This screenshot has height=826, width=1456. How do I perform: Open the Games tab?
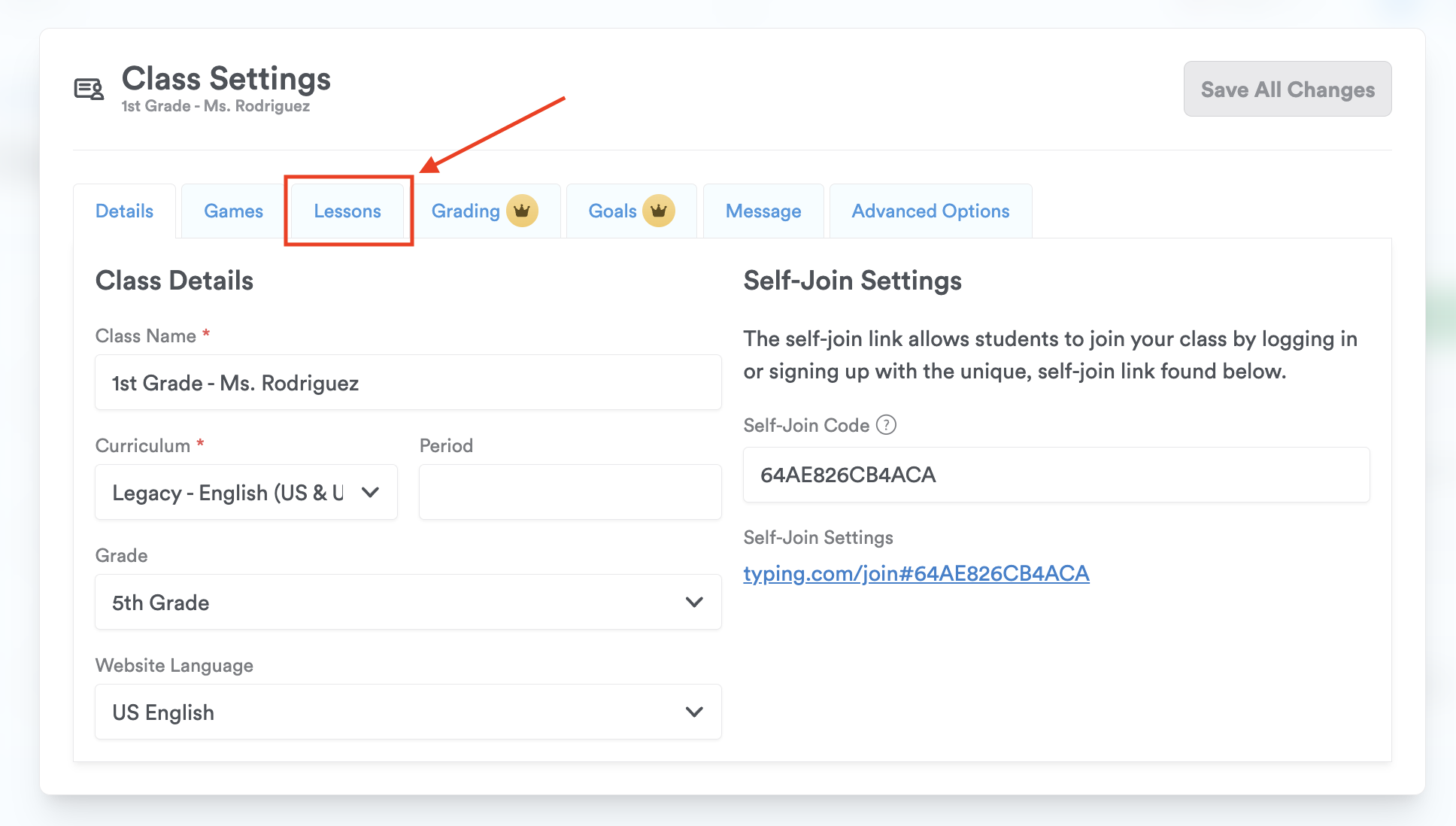pos(233,211)
